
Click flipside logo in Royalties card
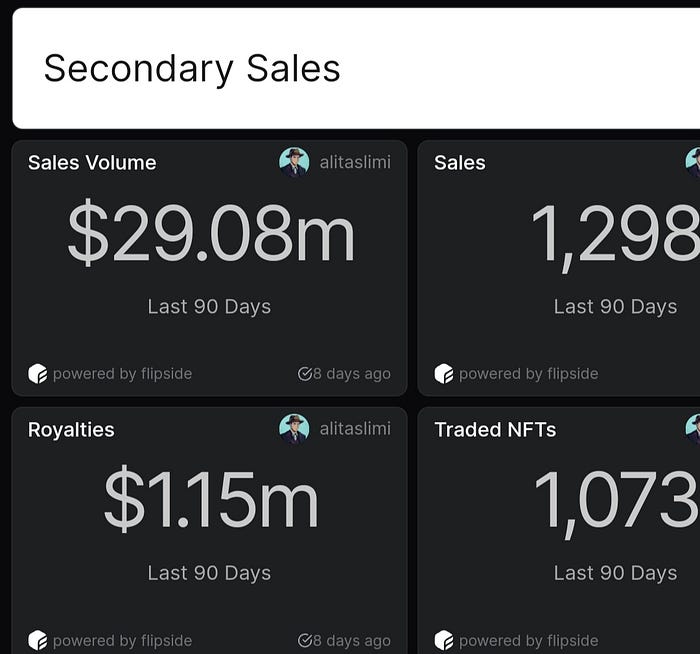(38, 640)
